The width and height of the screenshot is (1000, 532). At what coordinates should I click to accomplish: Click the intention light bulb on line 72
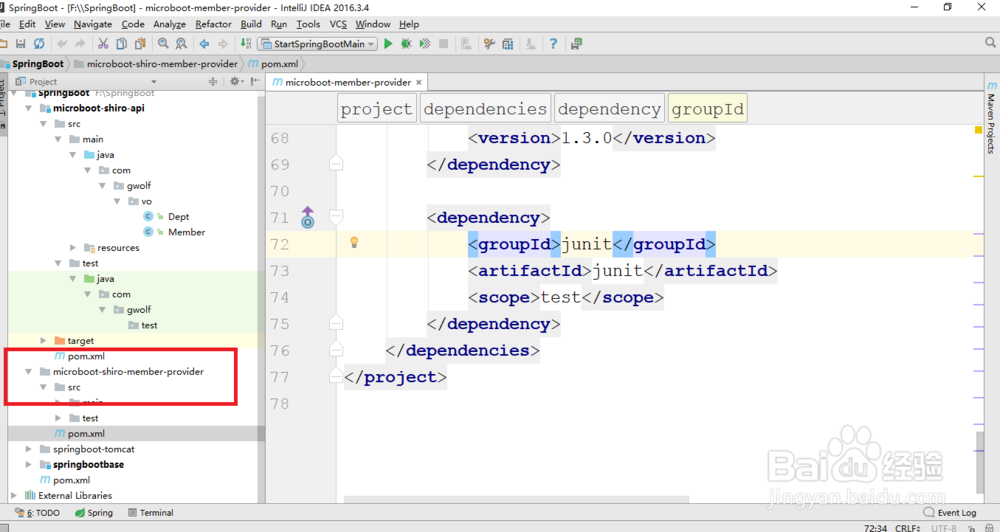click(x=354, y=242)
